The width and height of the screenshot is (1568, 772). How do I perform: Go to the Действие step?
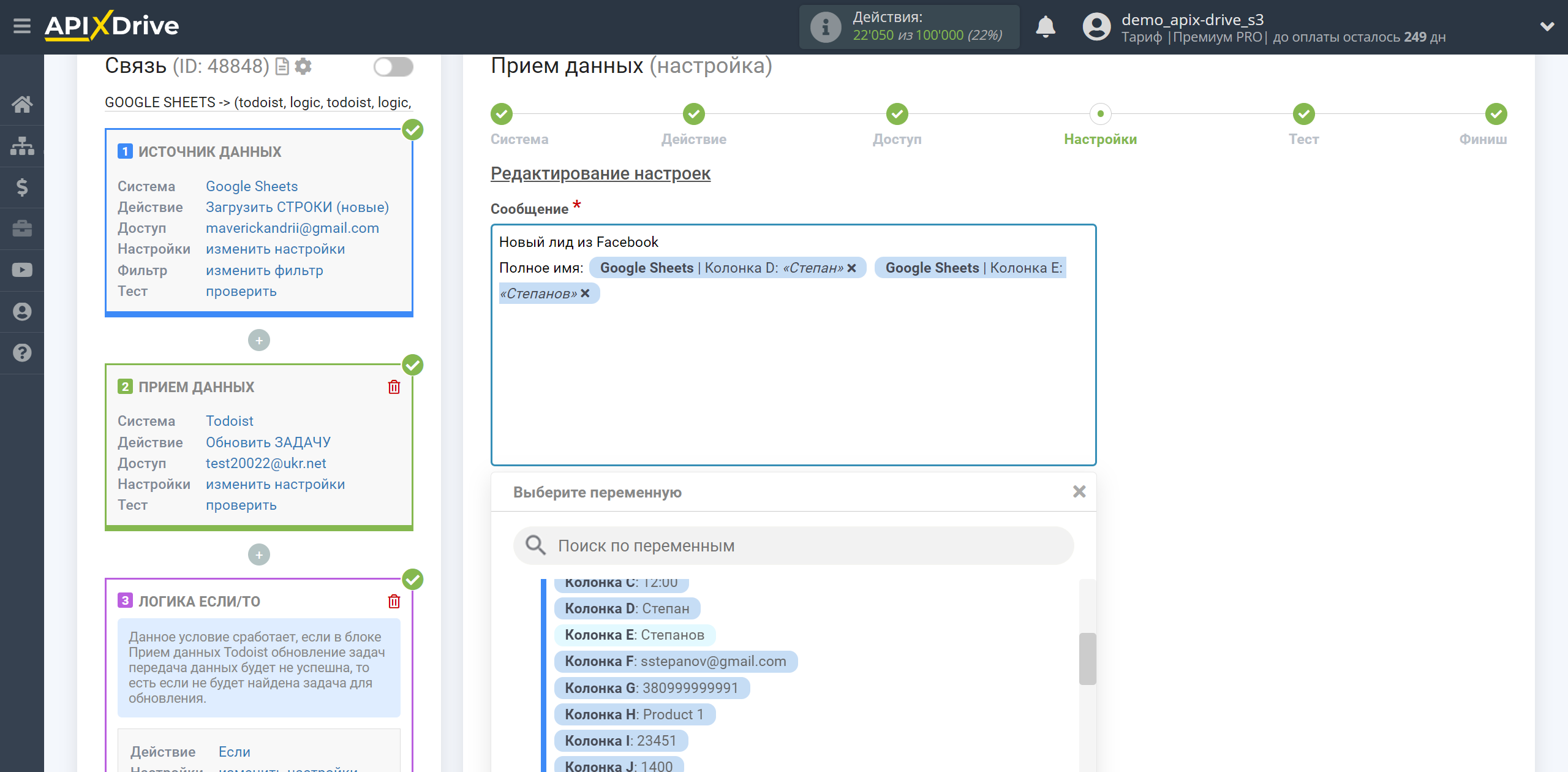[x=694, y=114]
